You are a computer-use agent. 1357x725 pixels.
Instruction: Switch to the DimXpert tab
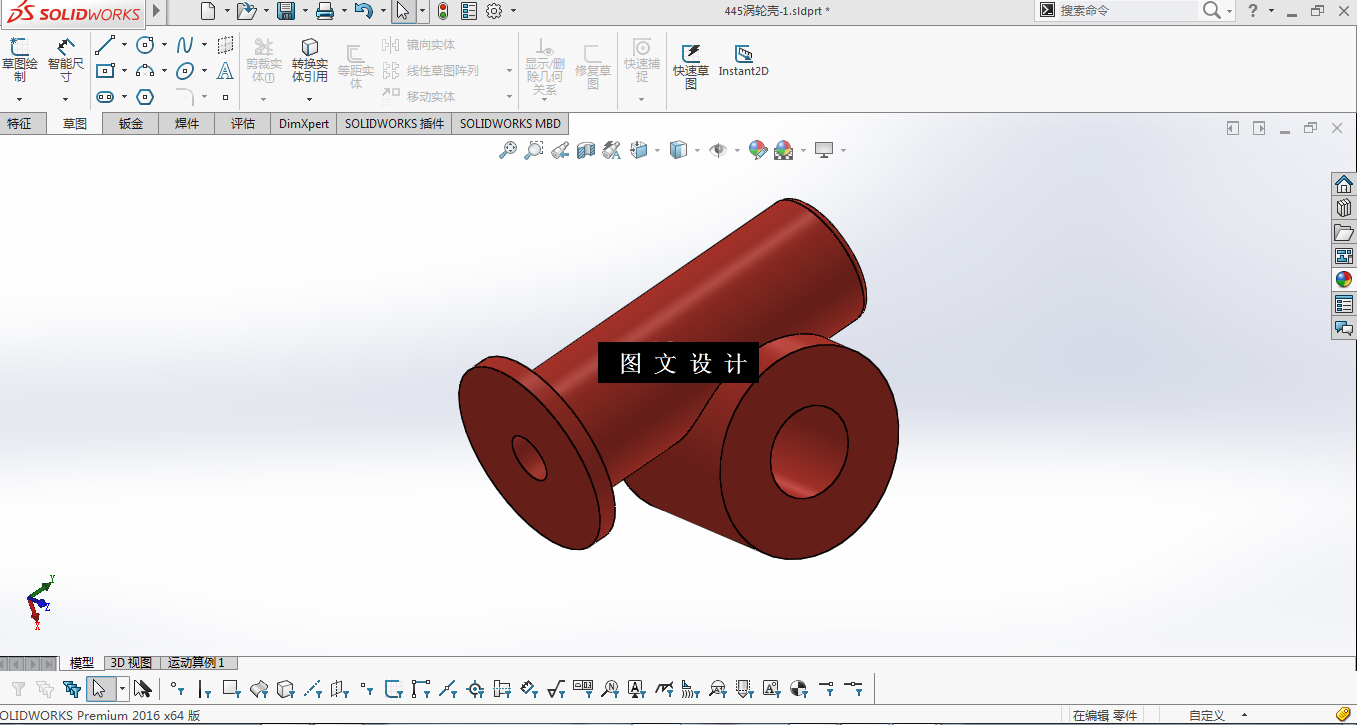[304, 124]
